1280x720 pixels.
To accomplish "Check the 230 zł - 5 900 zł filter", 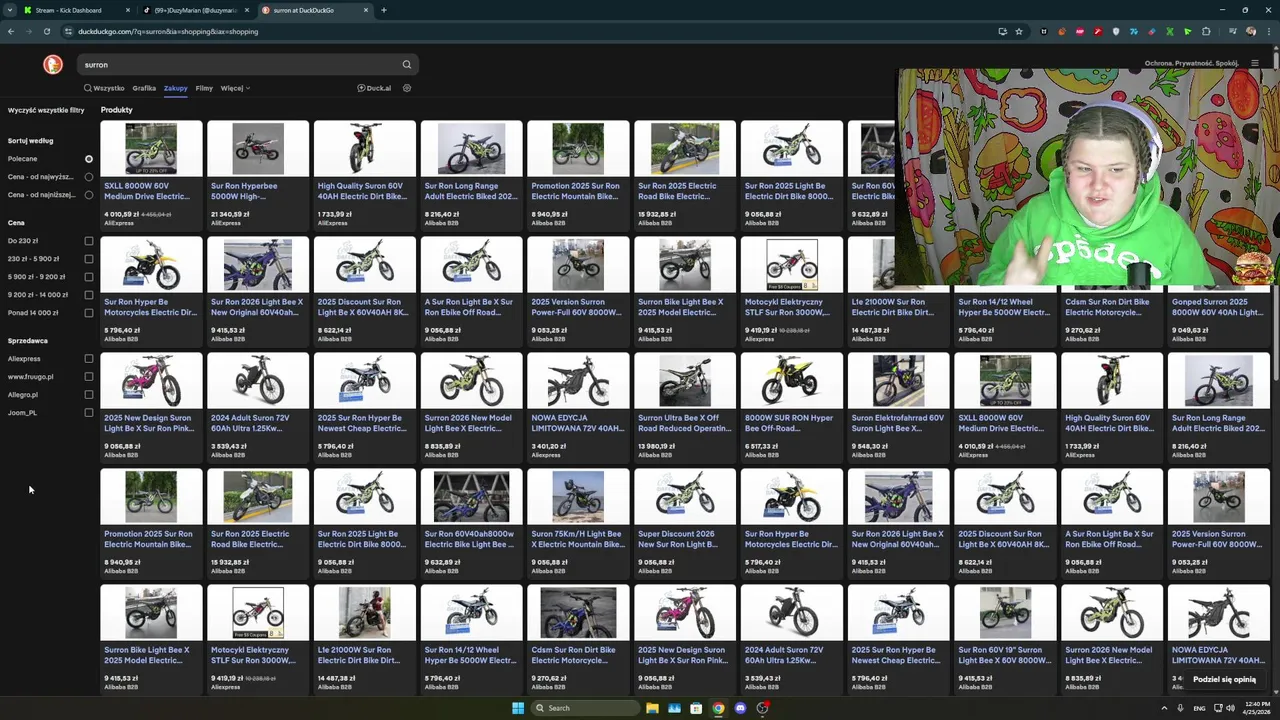I will [89, 259].
